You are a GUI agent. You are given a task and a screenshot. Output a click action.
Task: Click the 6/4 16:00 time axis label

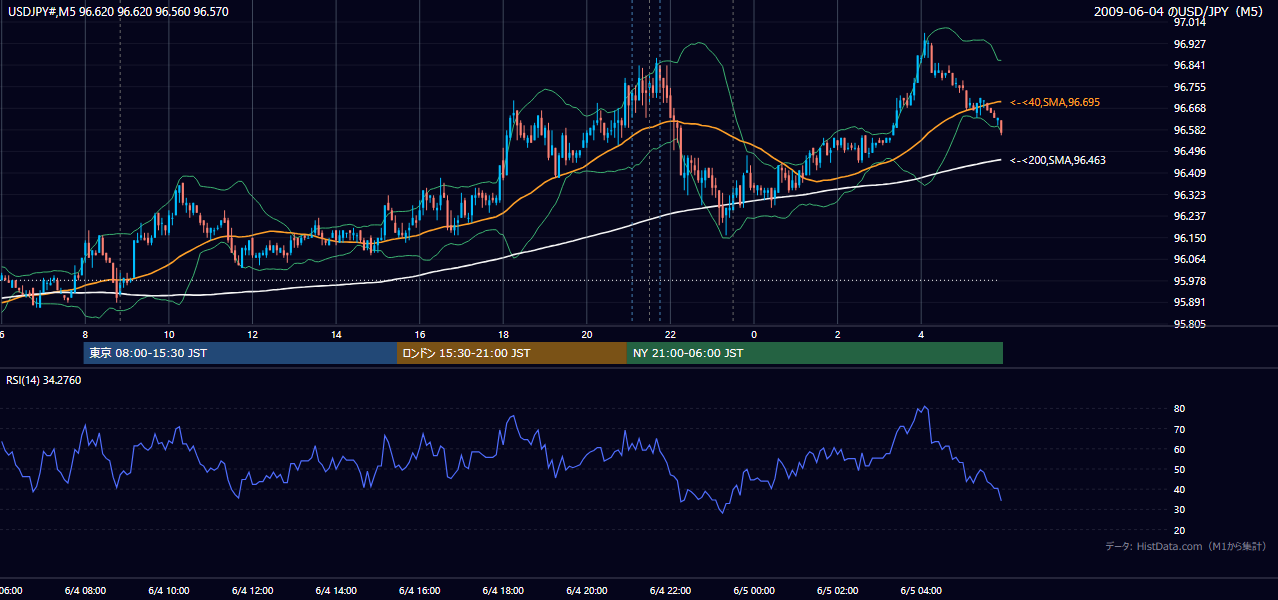pos(420,590)
